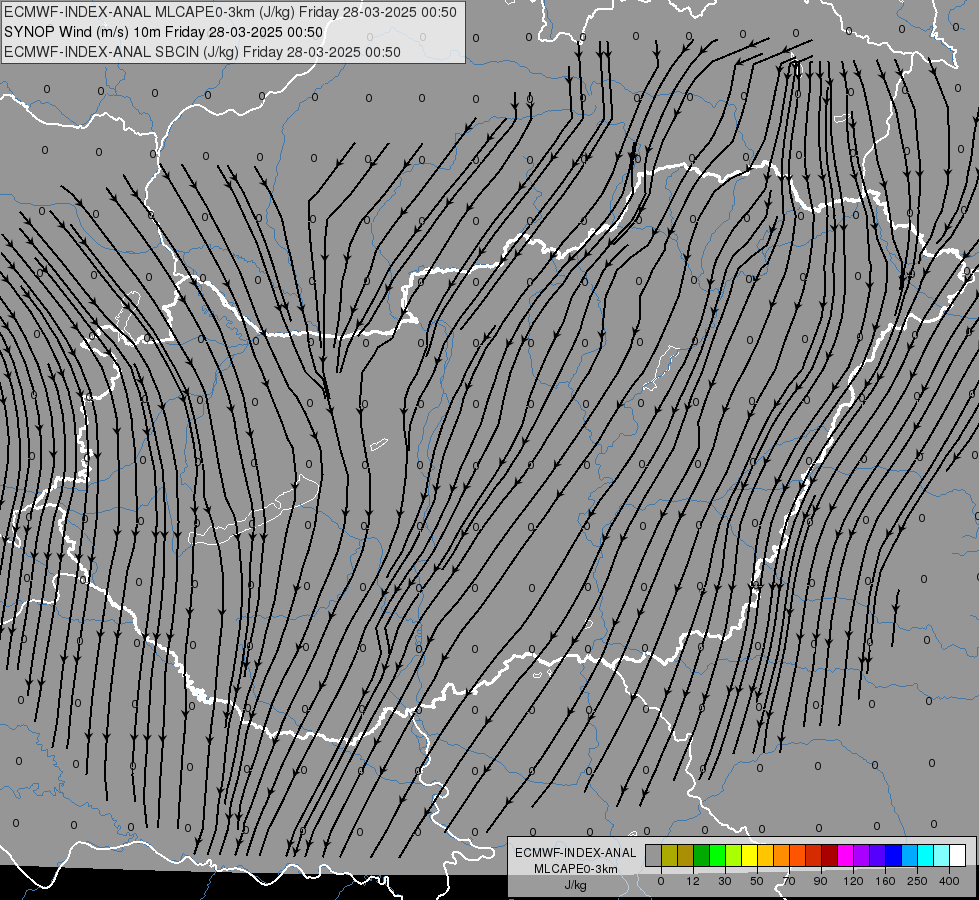The height and width of the screenshot is (900, 979).
Task: Select the olive-yellow legend swatch next to gray
Action: pos(670,855)
